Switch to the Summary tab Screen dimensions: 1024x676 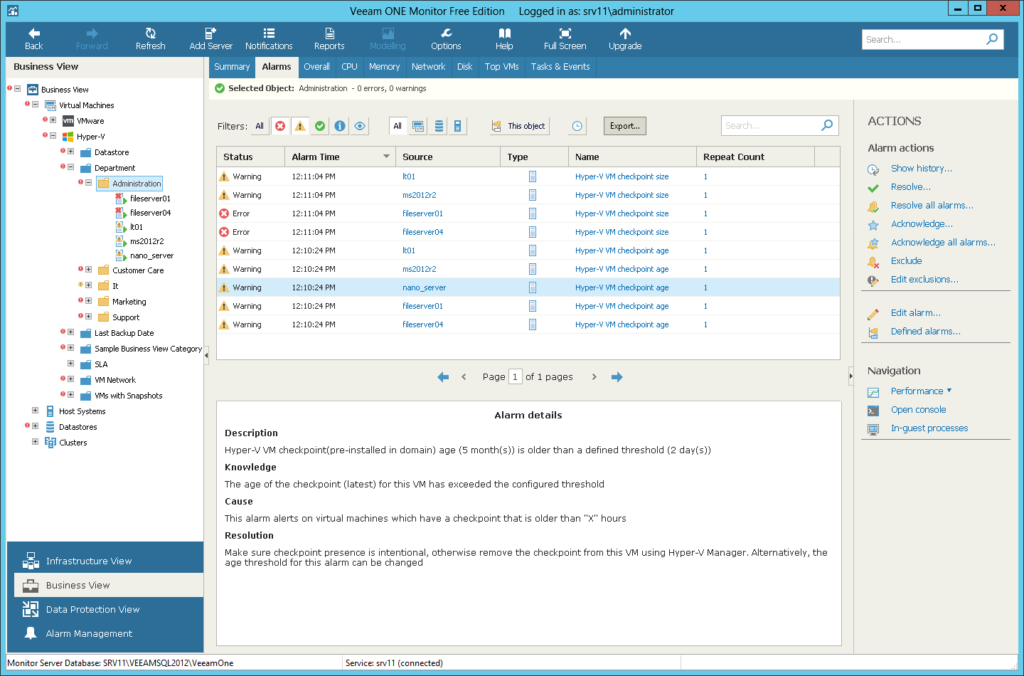[231, 66]
